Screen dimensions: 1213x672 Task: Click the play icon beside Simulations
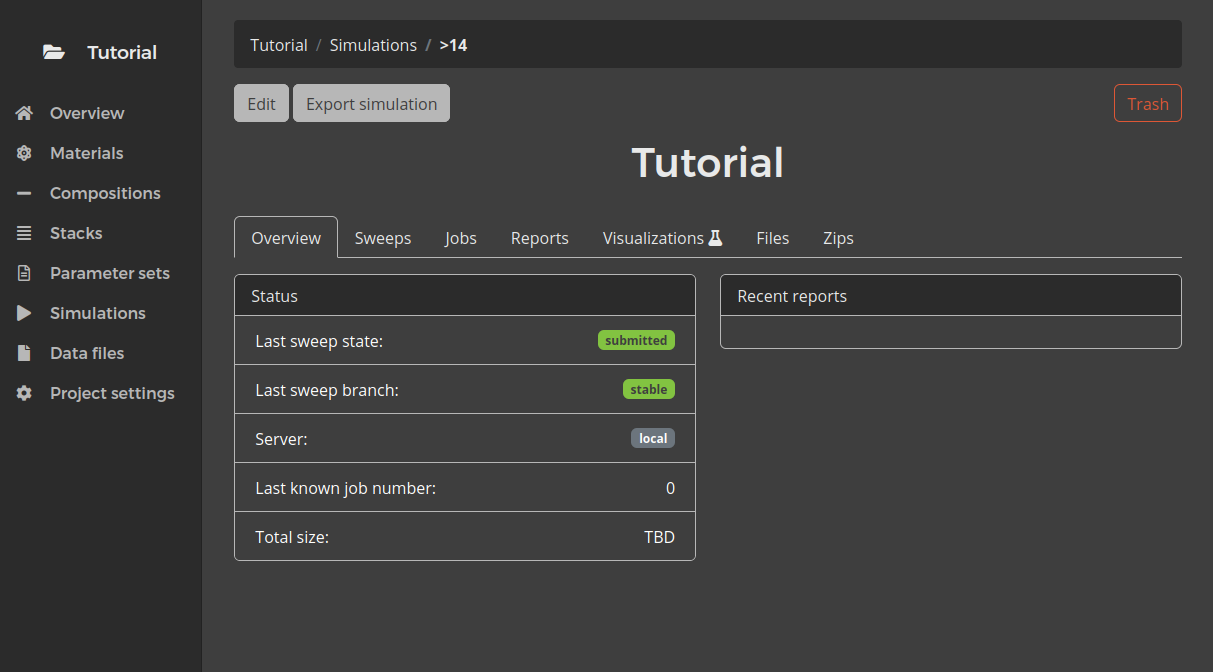tap(25, 313)
